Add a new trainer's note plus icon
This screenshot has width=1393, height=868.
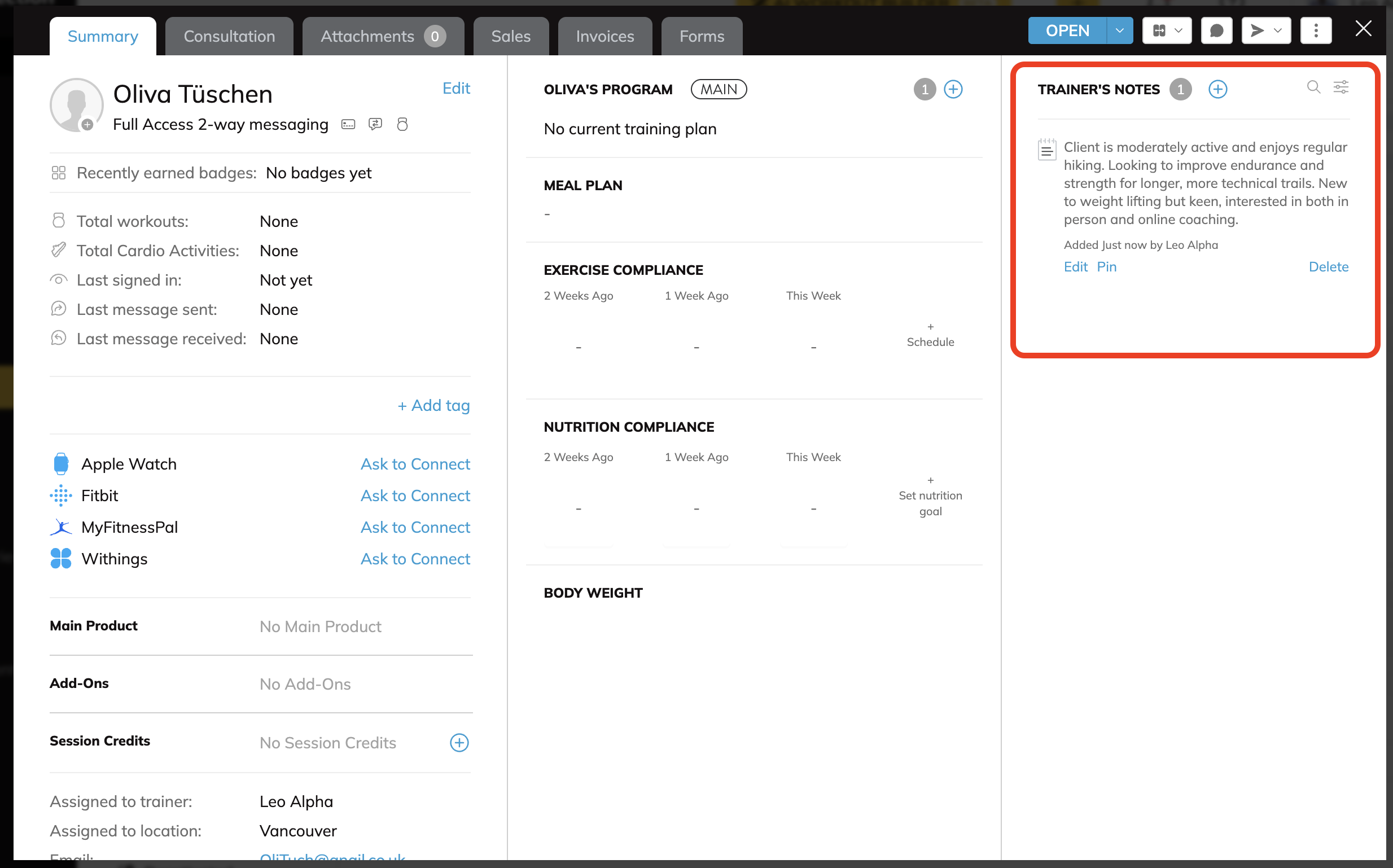[1217, 90]
